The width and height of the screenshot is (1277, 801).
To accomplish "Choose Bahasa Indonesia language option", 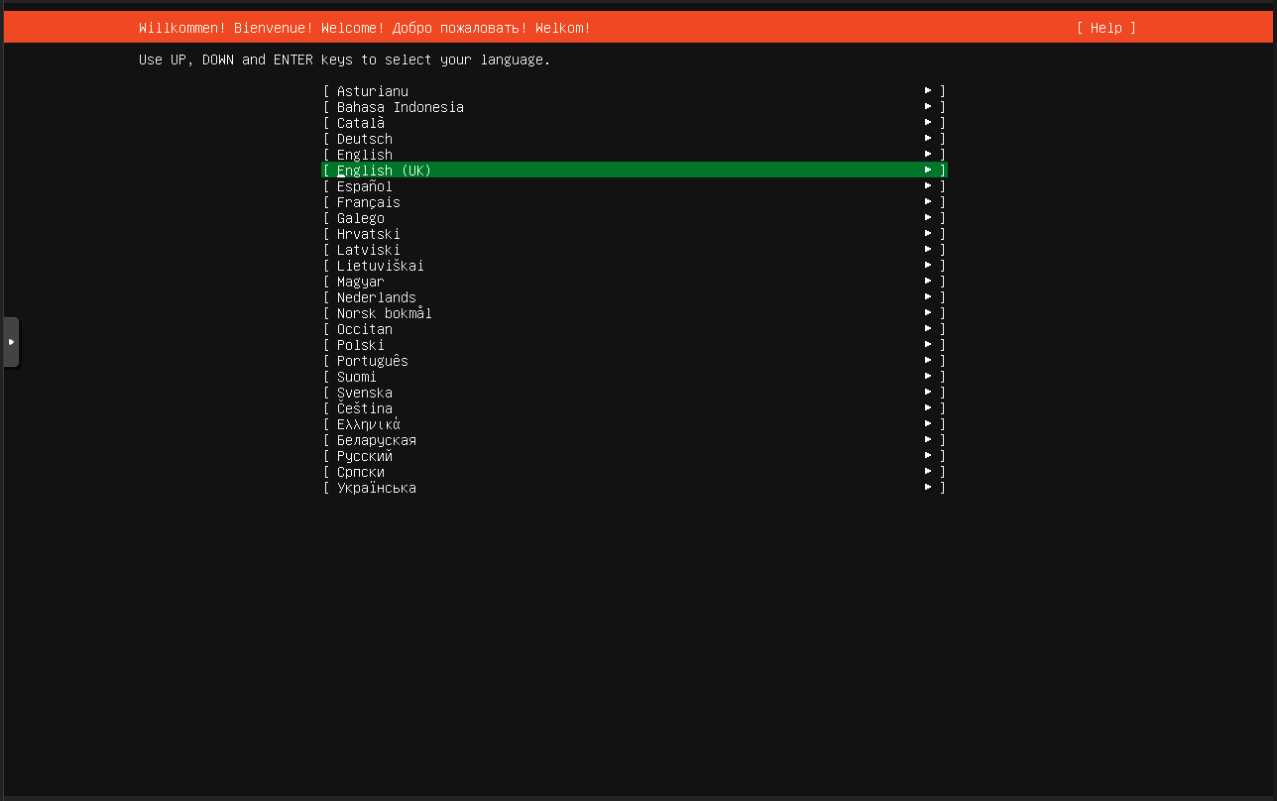I will [x=400, y=107].
